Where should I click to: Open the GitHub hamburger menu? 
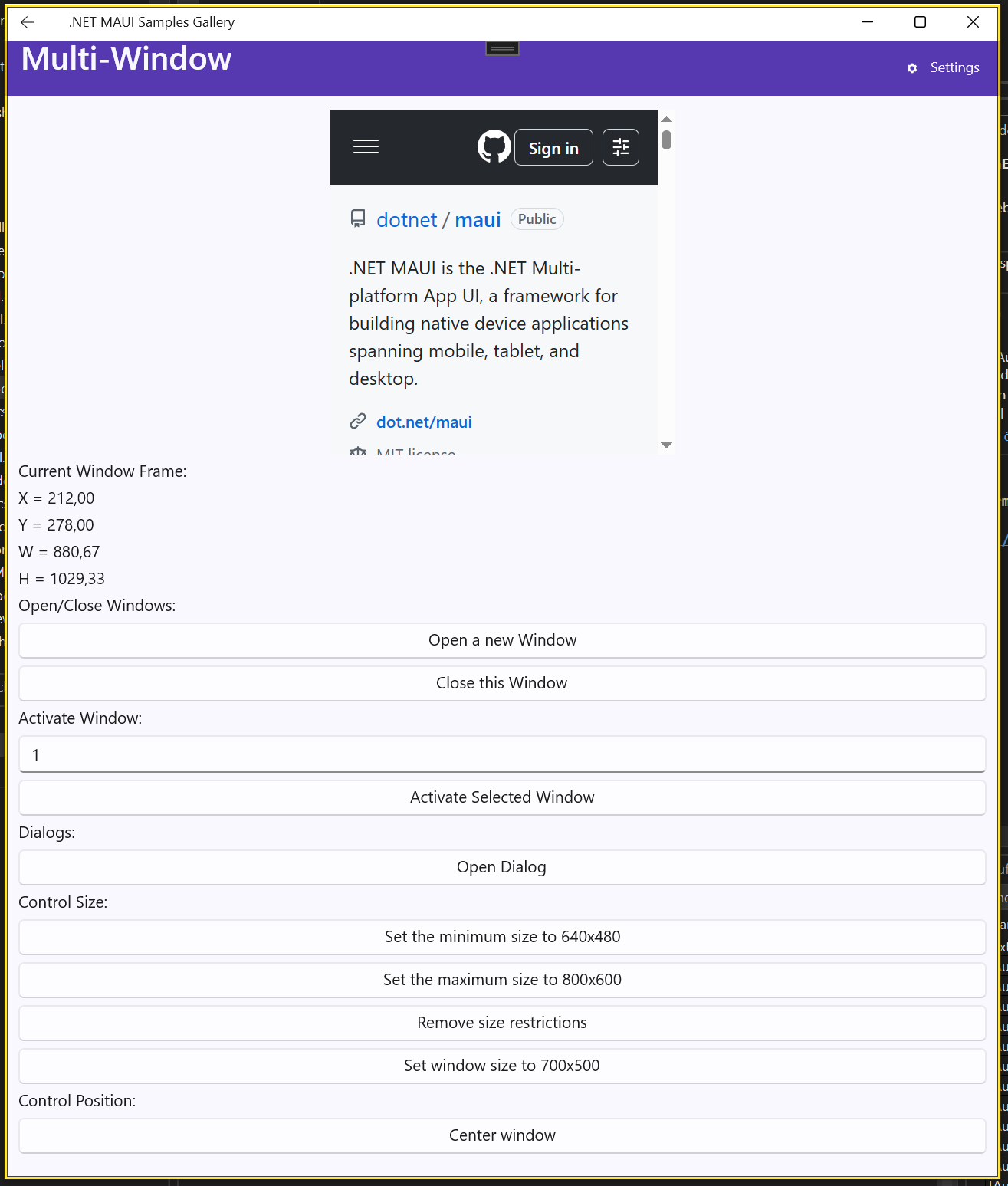366,147
